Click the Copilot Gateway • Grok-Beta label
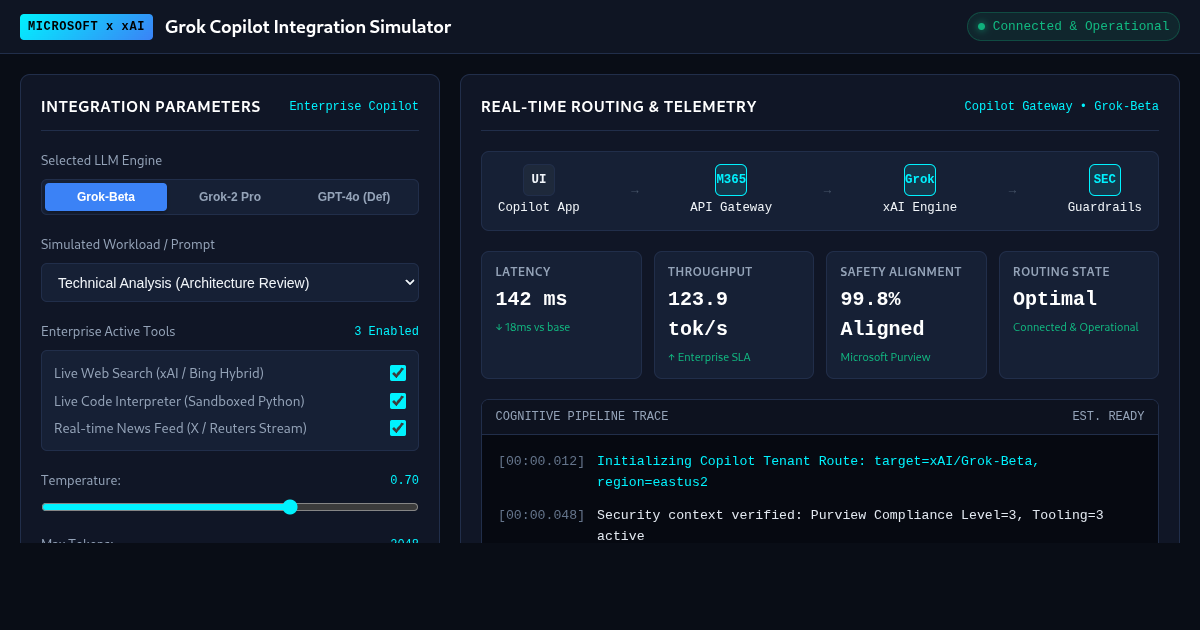The height and width of the screenshot is (630, 1200). [1061, 107]
